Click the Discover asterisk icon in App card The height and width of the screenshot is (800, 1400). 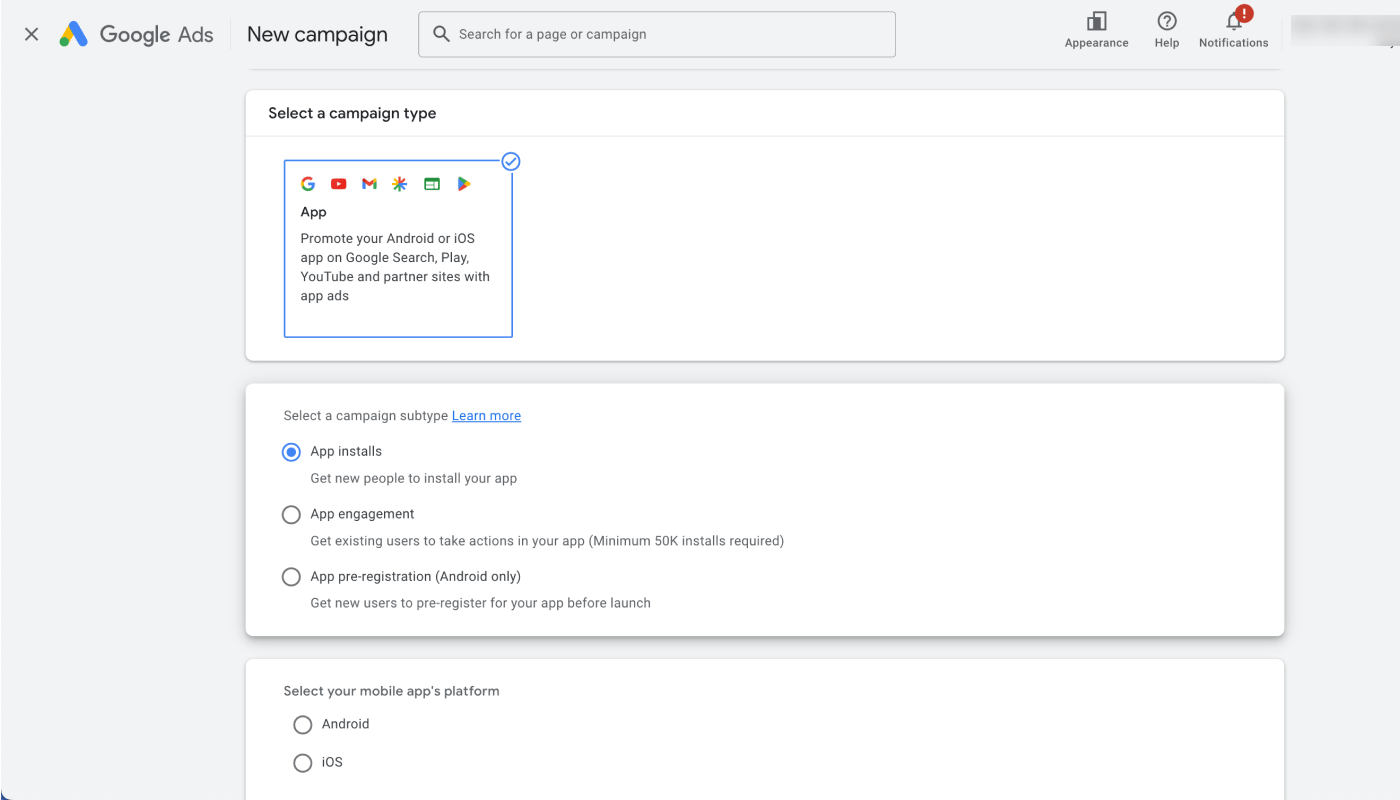[x=399, y=184]
